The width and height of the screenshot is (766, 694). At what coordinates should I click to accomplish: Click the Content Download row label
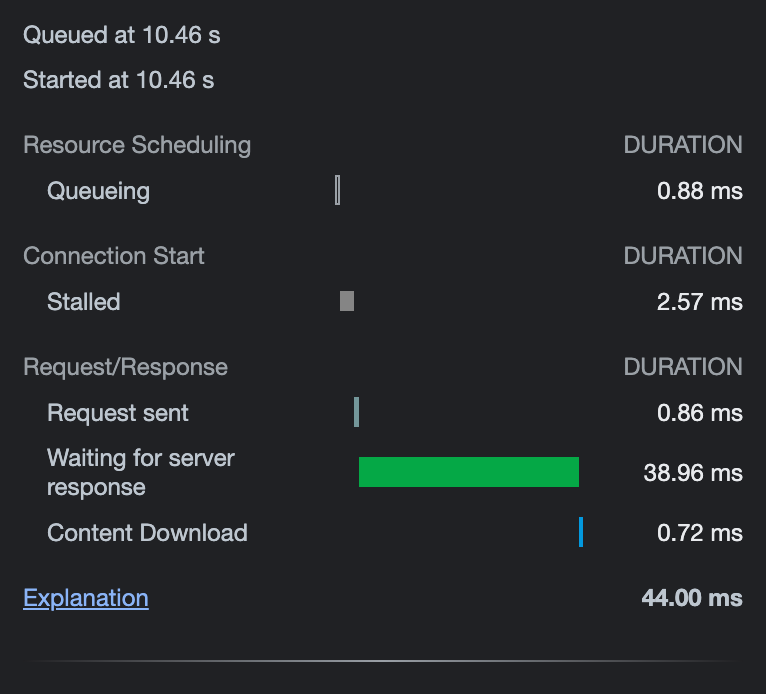[147, 533]
